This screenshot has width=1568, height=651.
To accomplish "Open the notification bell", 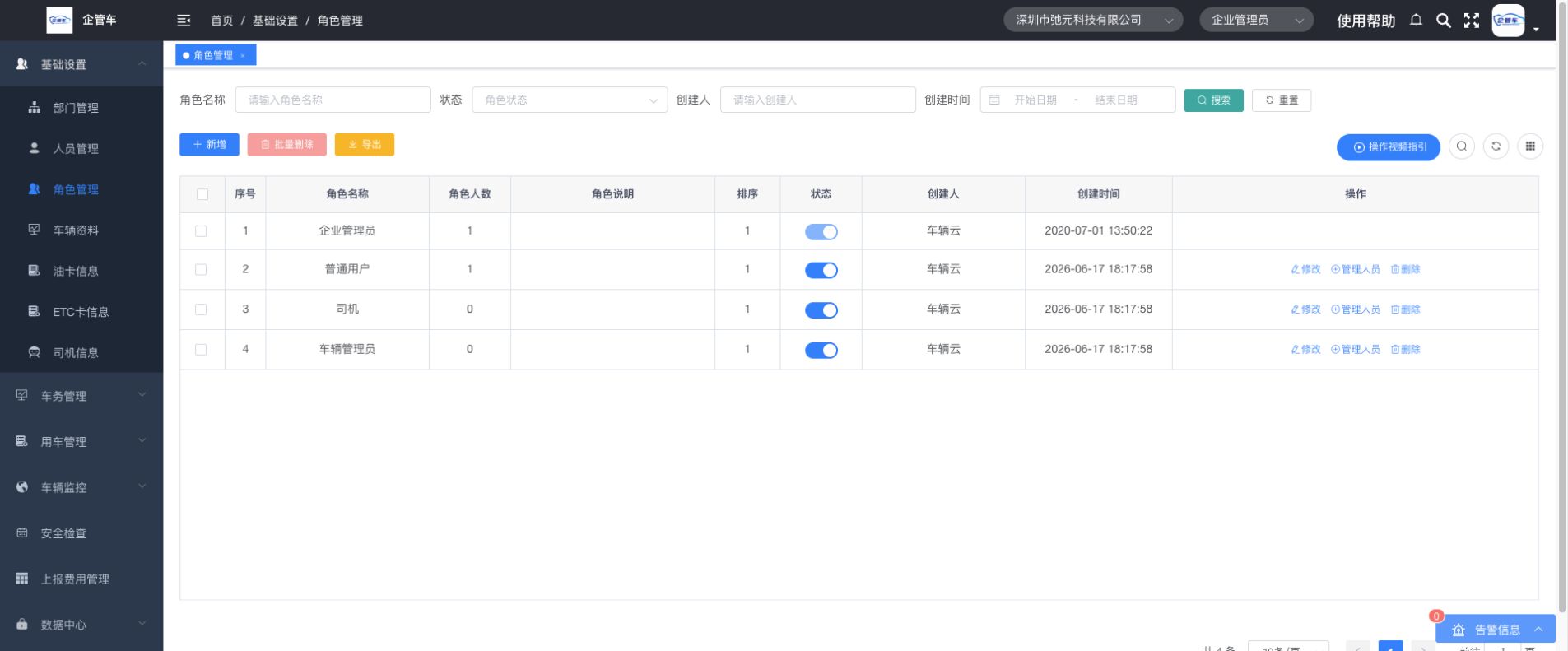I will pyautogui.click(x=1416, y=21).
